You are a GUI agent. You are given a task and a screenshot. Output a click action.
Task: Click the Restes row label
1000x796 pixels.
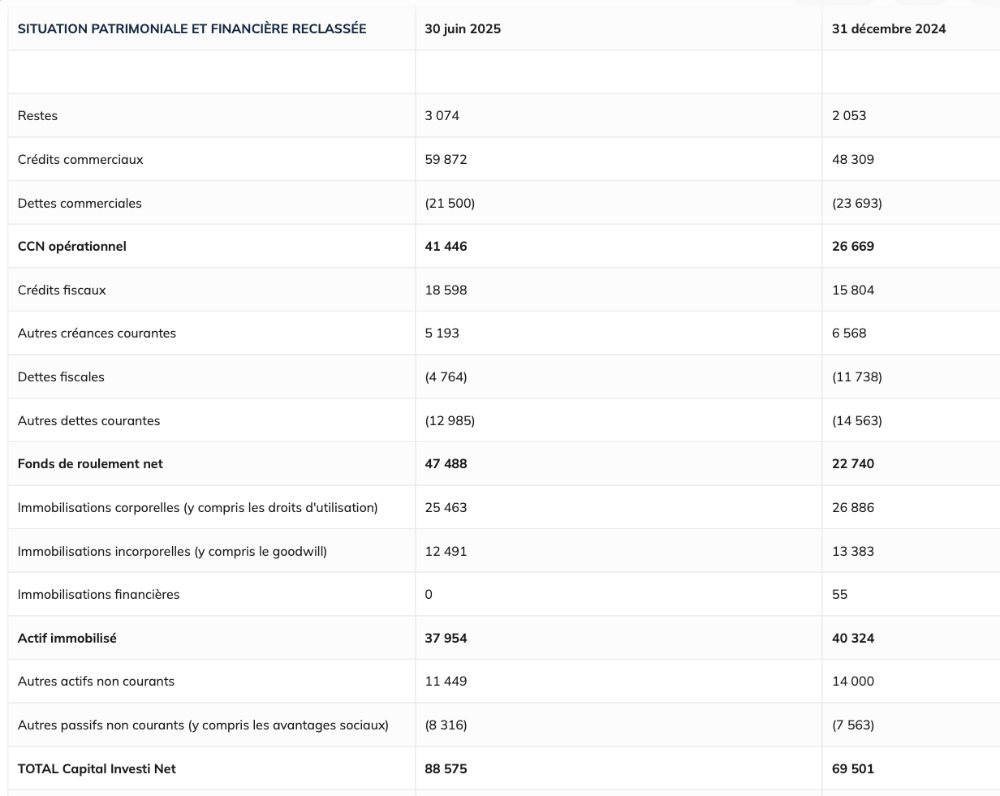38,116
